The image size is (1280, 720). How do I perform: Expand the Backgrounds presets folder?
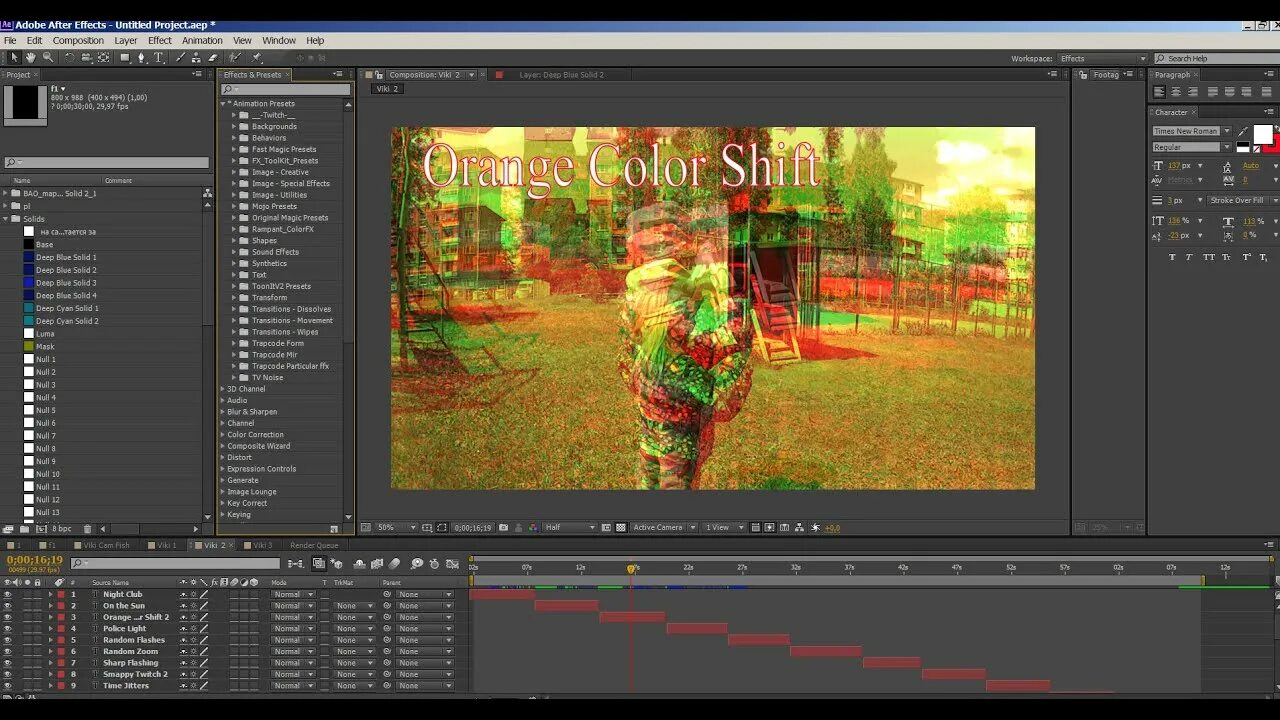click(234, 127)
